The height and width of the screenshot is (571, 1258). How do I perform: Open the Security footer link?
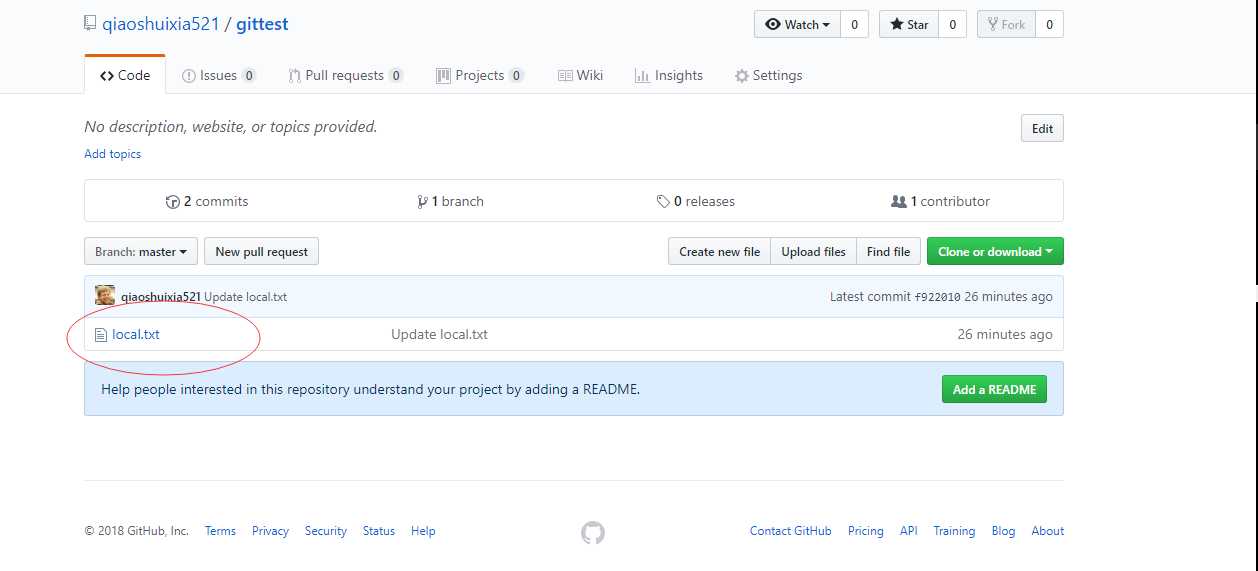coord(326,531)
